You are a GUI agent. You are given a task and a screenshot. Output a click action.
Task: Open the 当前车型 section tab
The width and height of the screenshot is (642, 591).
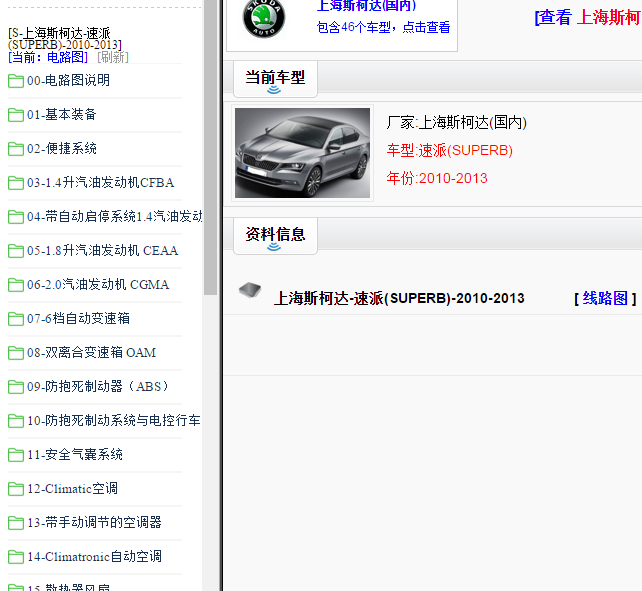(275, 79)
